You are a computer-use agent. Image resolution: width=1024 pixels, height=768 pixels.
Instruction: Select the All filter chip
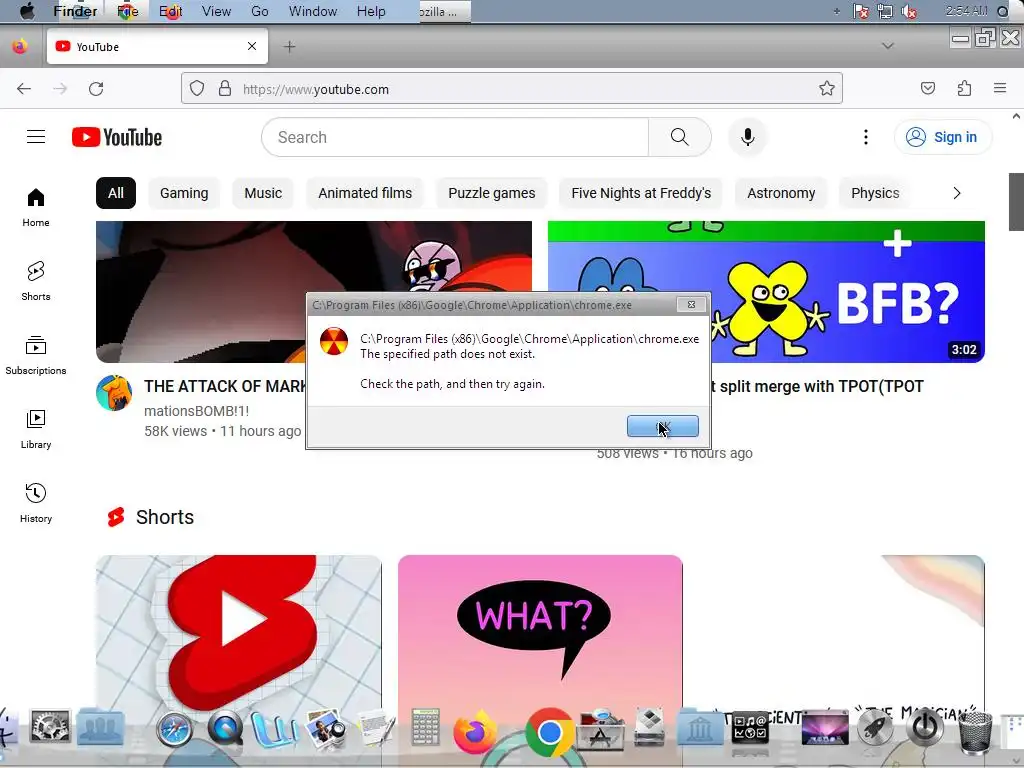pyautogui.click(x=116, y=193)
